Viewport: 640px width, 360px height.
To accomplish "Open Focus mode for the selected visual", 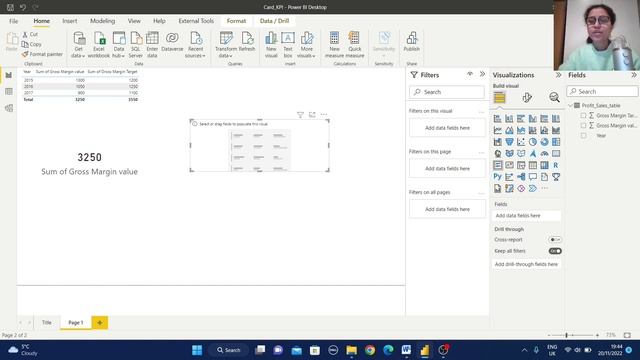I will point(312,115).
